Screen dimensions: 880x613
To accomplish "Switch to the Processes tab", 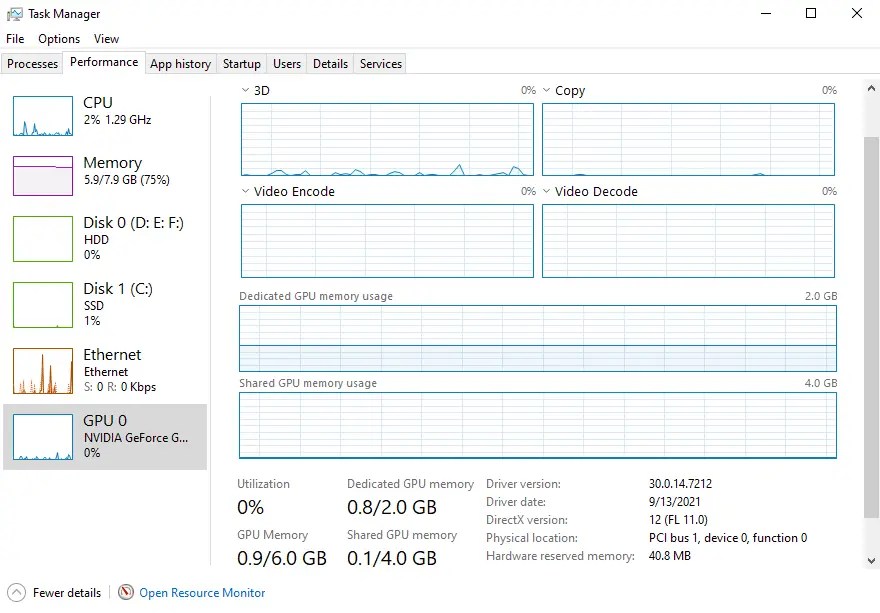I will (x=32, y=63).
